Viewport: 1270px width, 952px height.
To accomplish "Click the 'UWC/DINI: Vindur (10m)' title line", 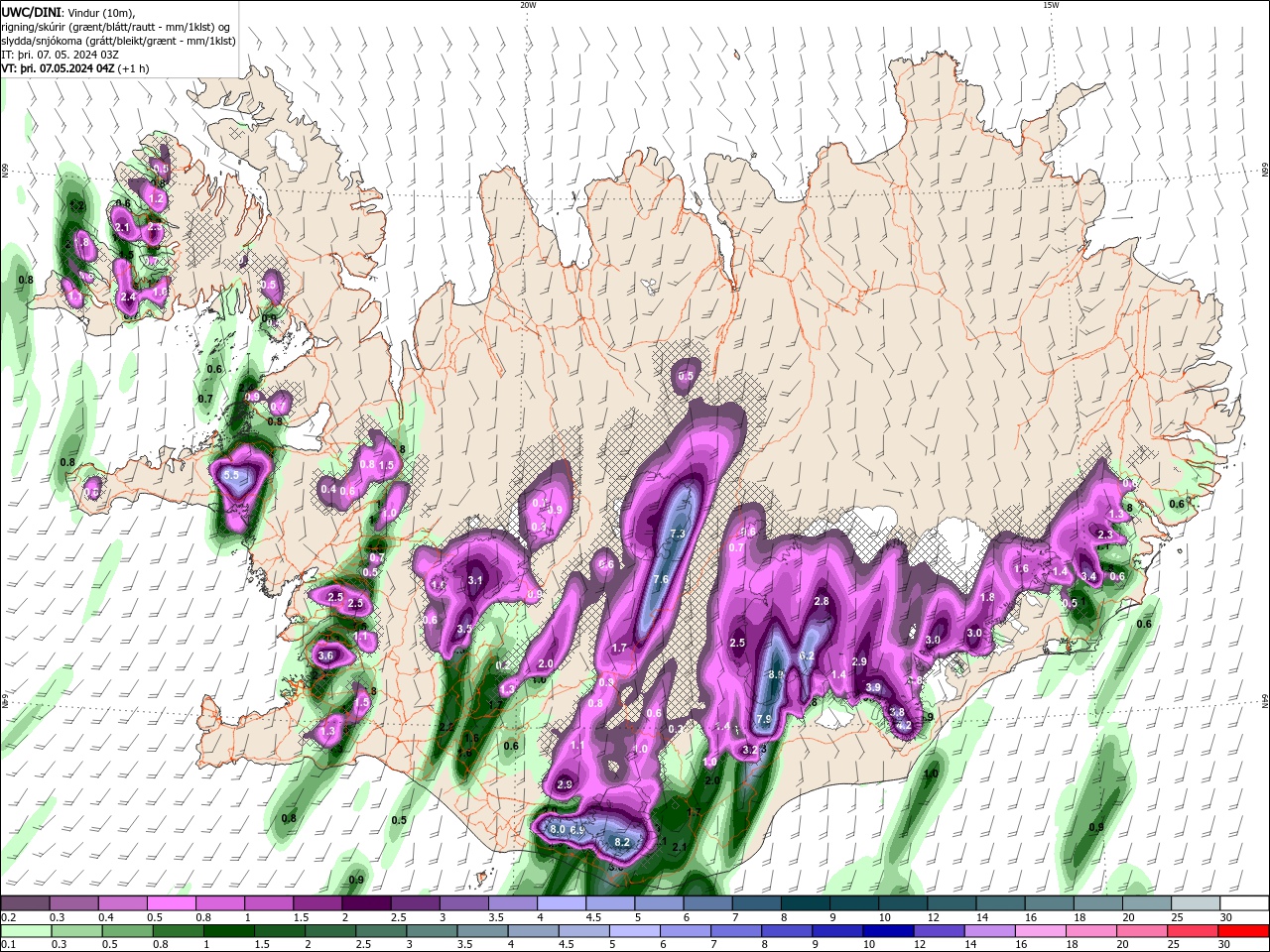I will 67,12.
